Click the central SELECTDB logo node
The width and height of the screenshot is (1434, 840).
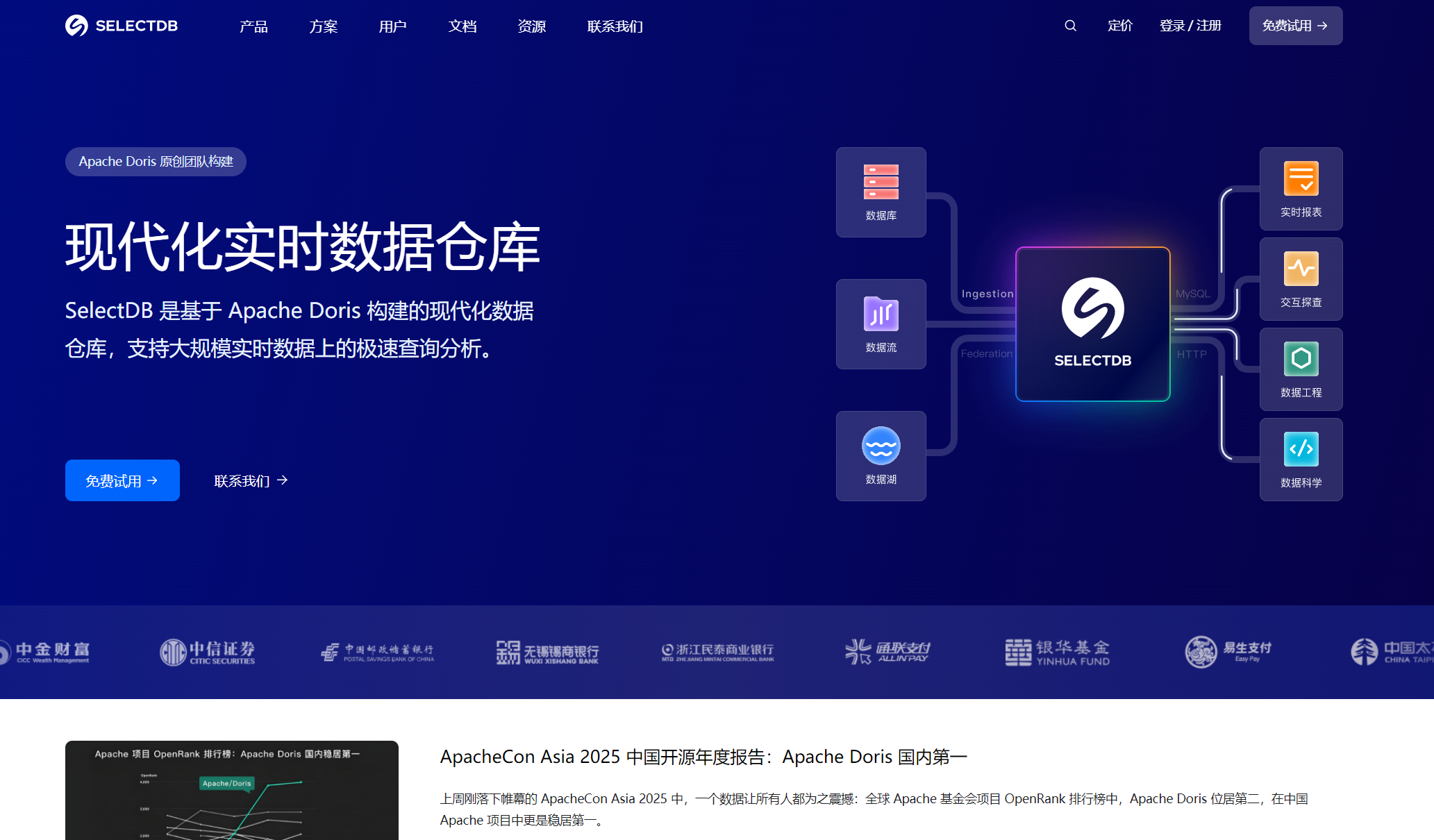click(x=1092, y=324)
